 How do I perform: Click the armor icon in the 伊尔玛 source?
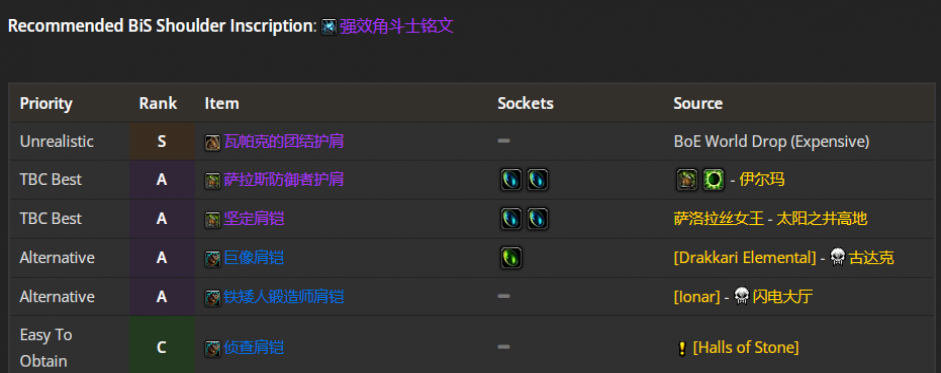click(687, 180)
